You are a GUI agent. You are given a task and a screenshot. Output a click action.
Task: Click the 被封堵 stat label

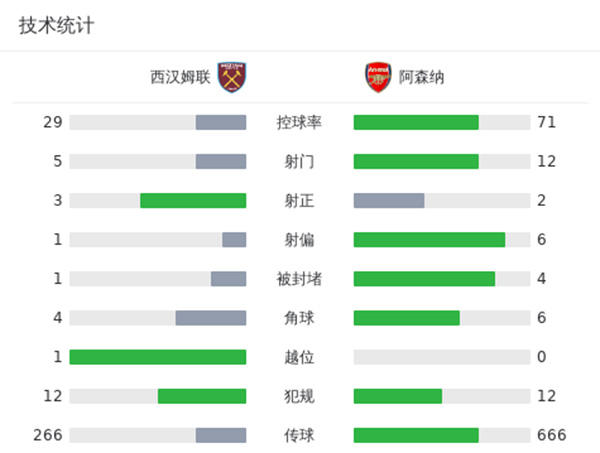299,279
